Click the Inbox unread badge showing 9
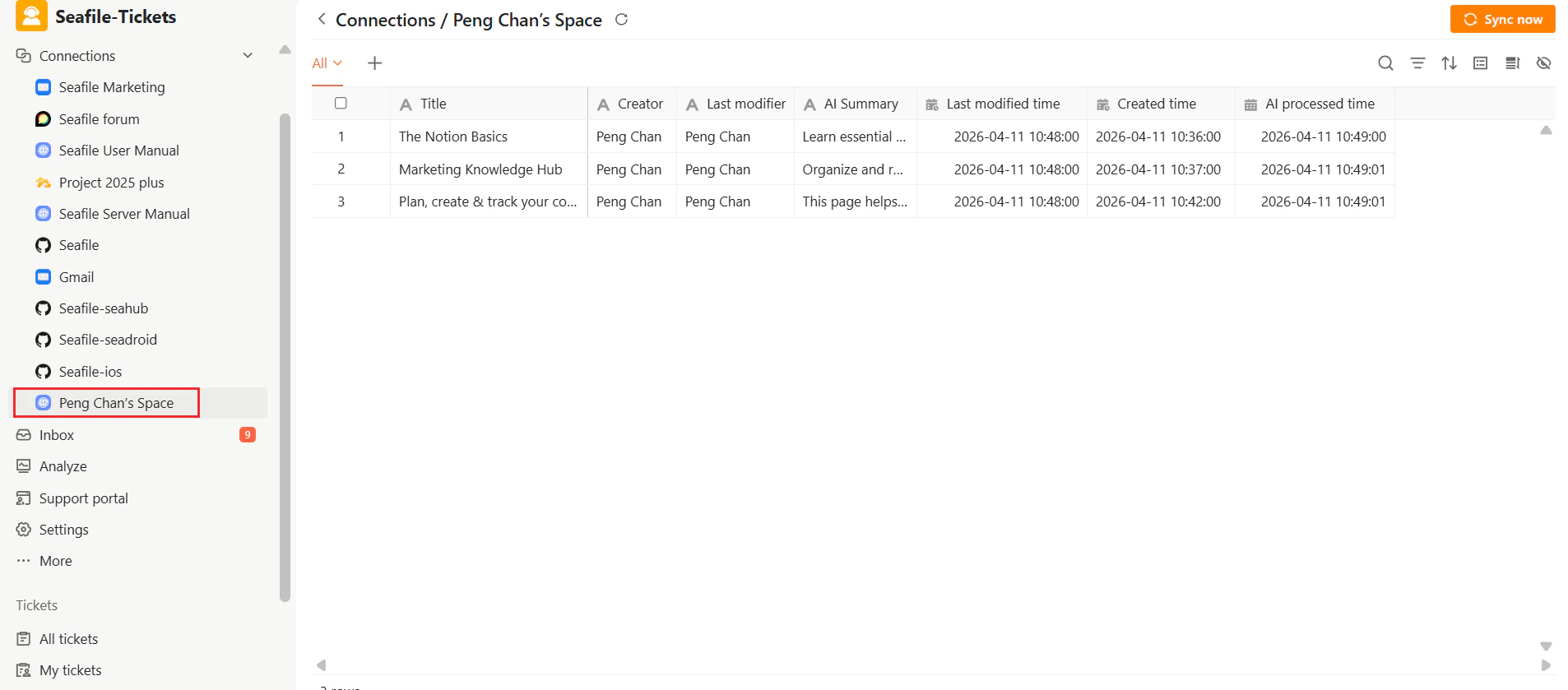This screenshot has height=690, width=1568. (248, 434)
